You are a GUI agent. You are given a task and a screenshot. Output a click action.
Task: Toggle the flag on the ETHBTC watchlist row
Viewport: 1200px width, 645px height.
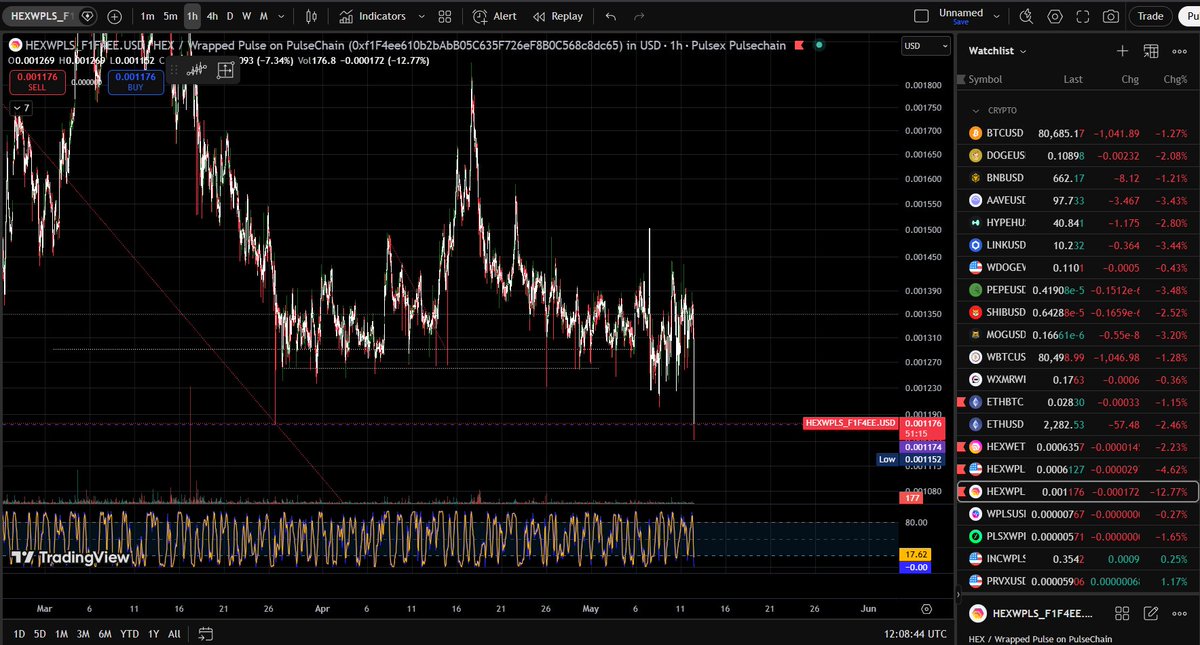[962, 402]
